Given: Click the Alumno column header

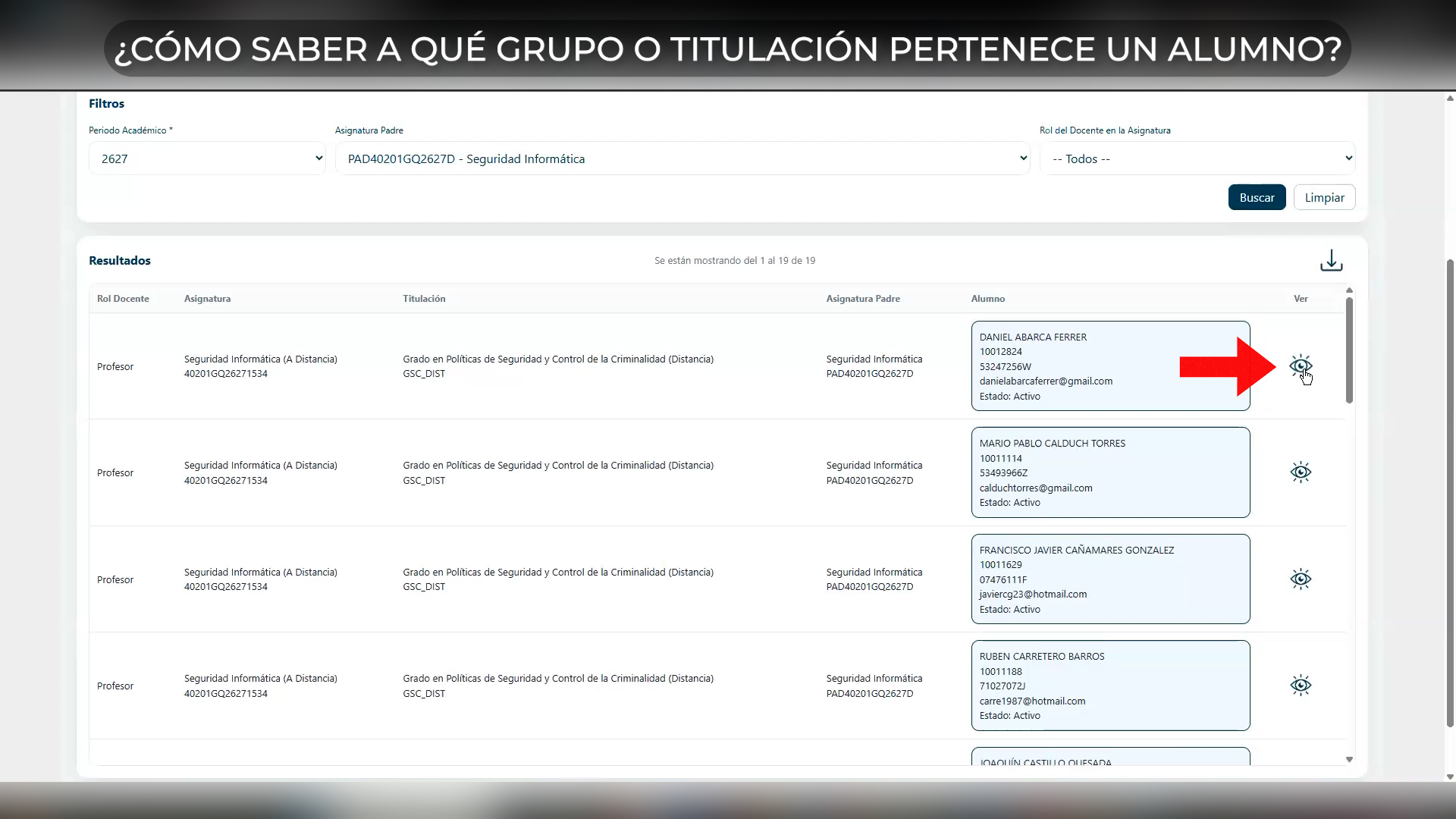Looking at the screenshot, I should coord(988,299).
